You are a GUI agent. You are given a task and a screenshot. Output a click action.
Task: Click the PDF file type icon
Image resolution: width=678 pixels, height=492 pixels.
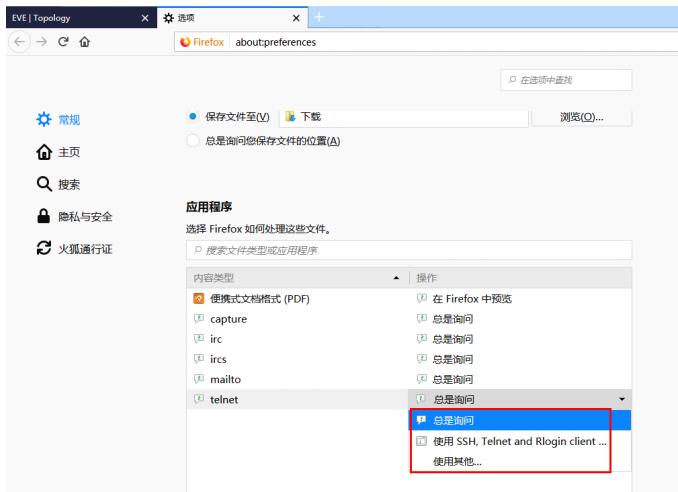[x=198, y=298]
